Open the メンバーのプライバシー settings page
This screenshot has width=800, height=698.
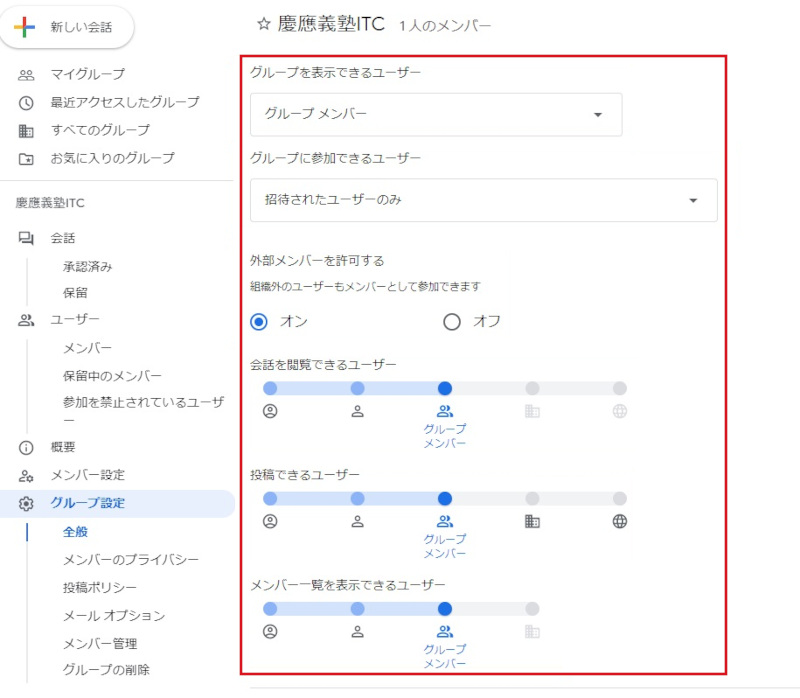pyautogui.click(x=130, y=559)
